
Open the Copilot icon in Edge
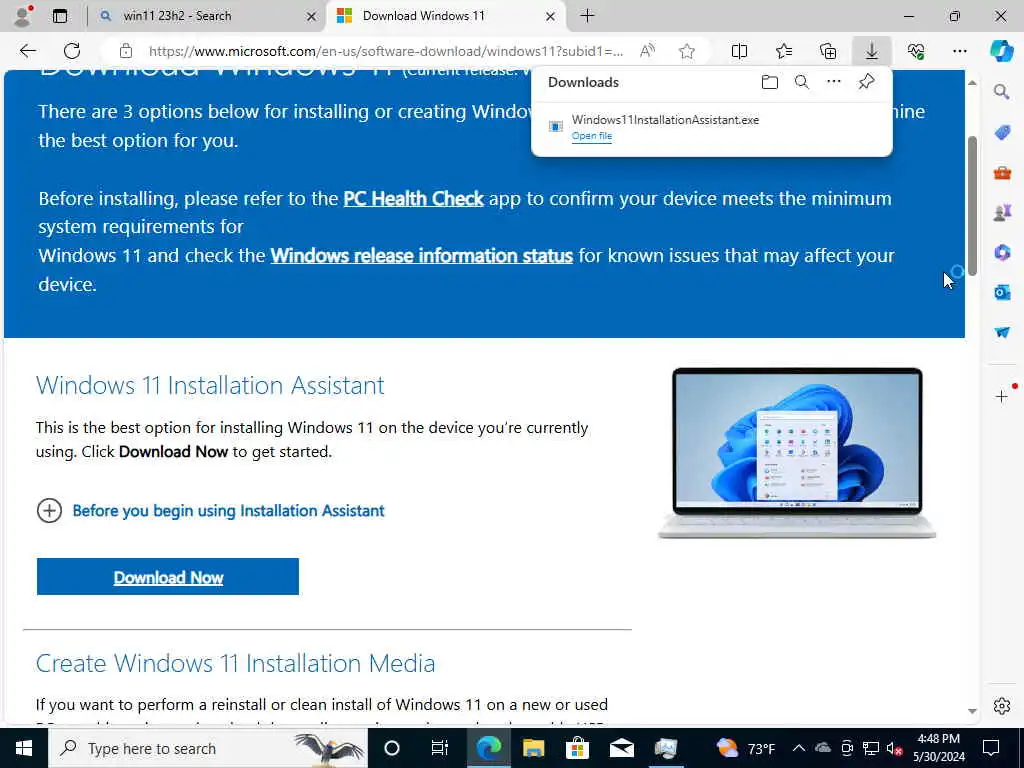point(1002,51)
